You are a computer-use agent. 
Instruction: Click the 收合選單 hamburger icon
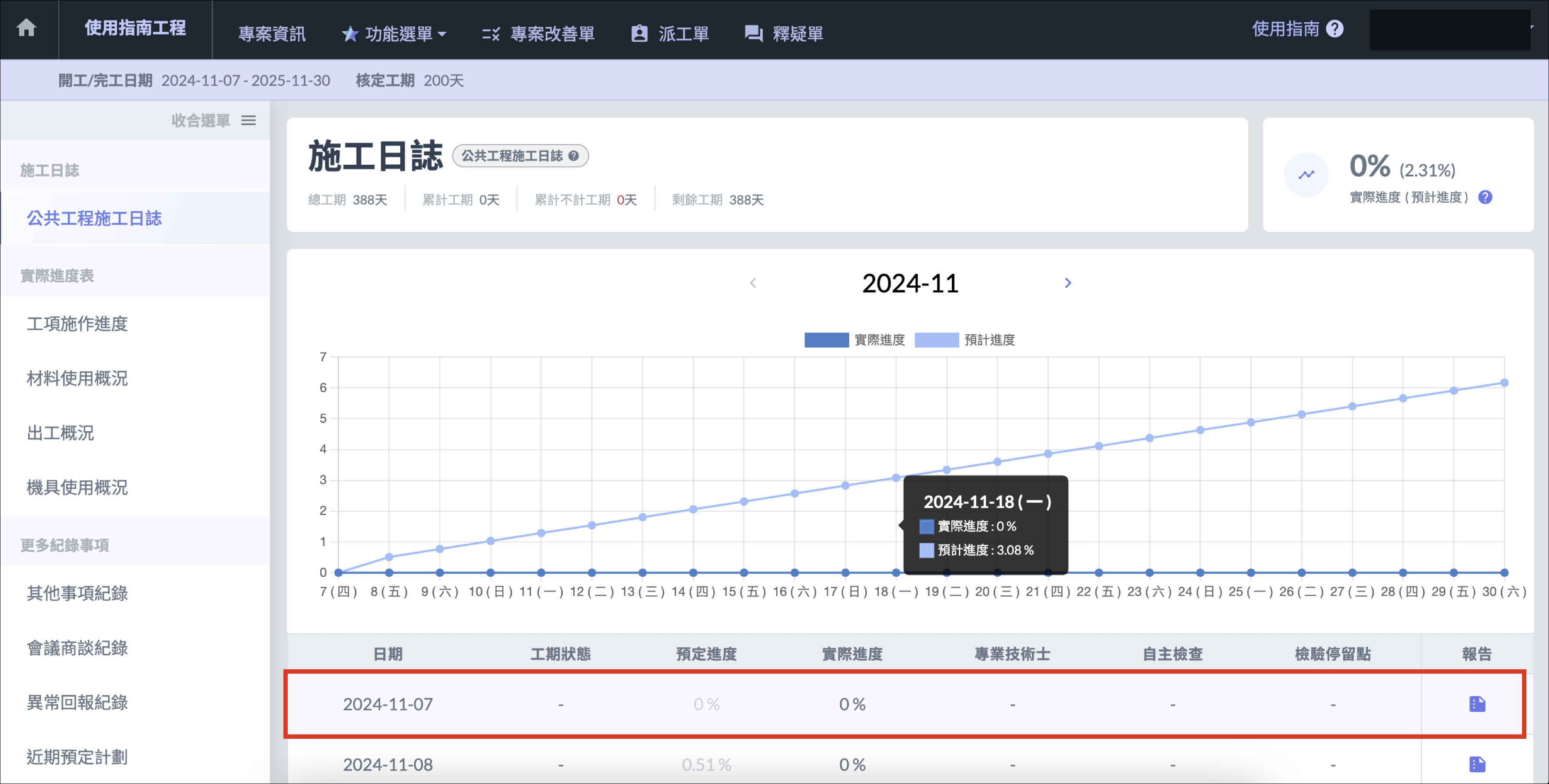248,121
